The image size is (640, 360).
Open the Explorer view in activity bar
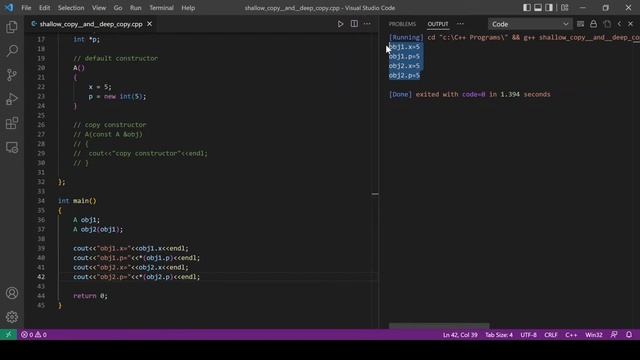click(x=12, y=27)
